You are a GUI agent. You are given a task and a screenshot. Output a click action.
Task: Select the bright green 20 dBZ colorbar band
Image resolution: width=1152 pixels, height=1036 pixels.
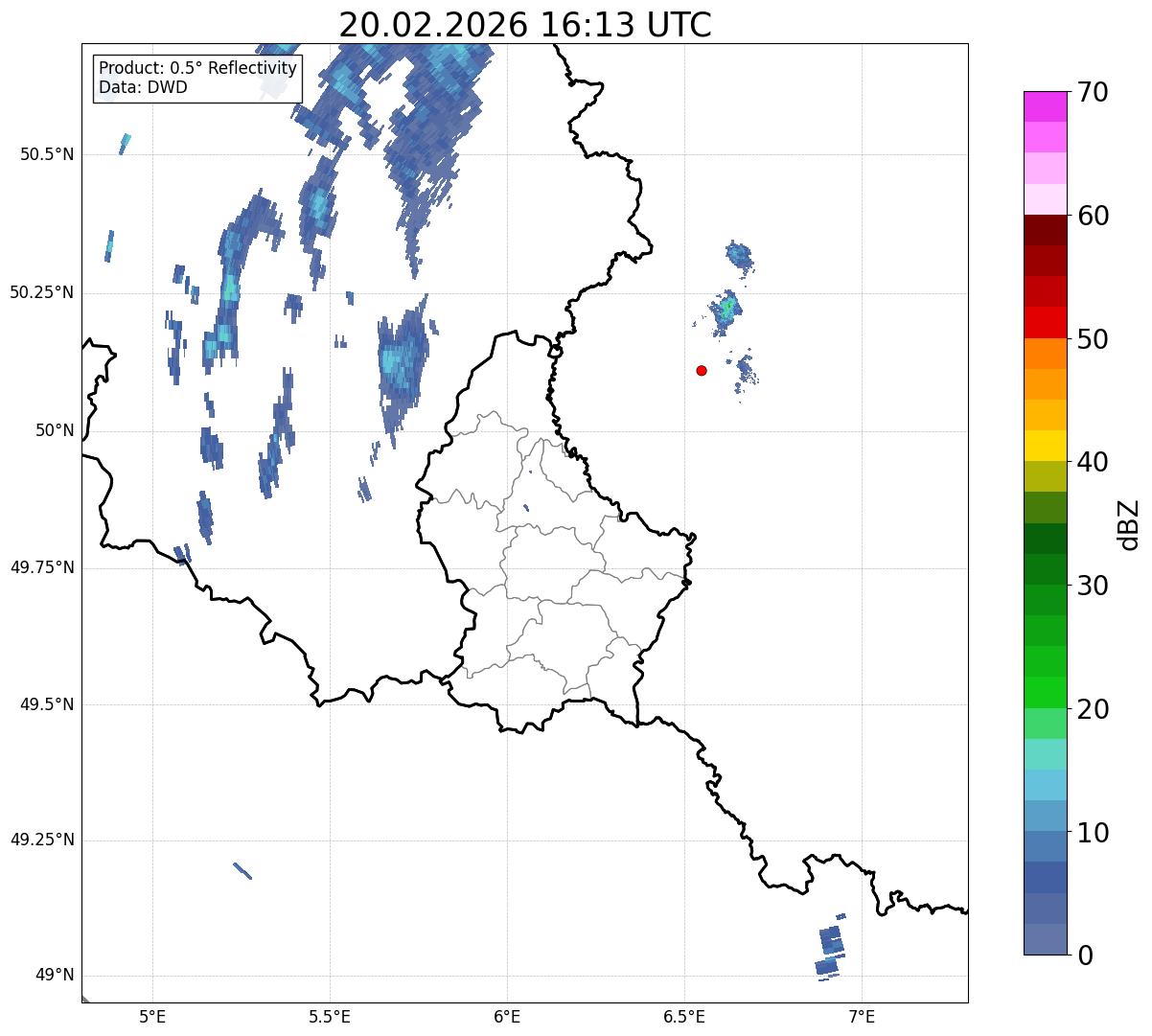coord(1045,693)
